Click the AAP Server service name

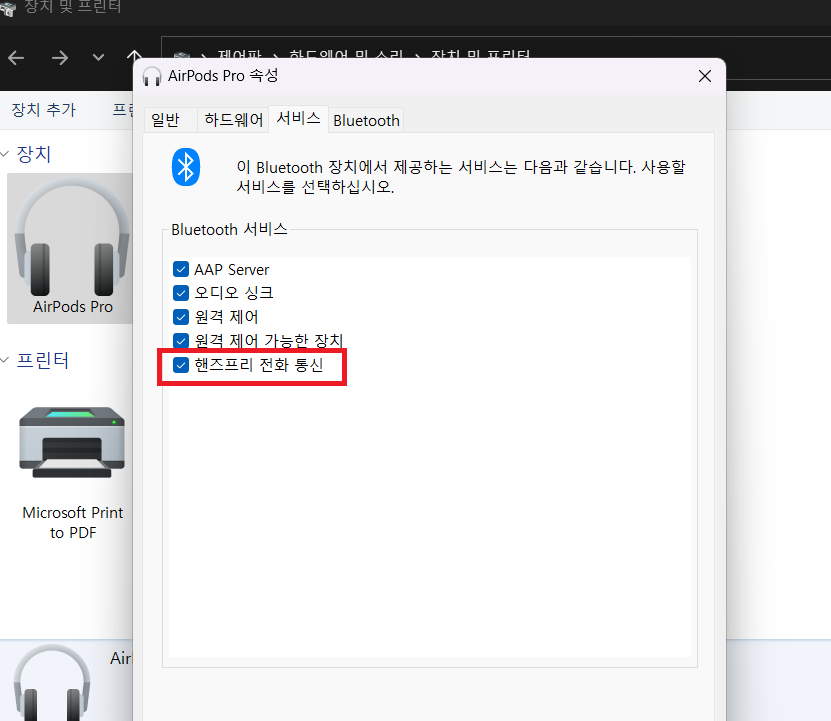point(232,270)
